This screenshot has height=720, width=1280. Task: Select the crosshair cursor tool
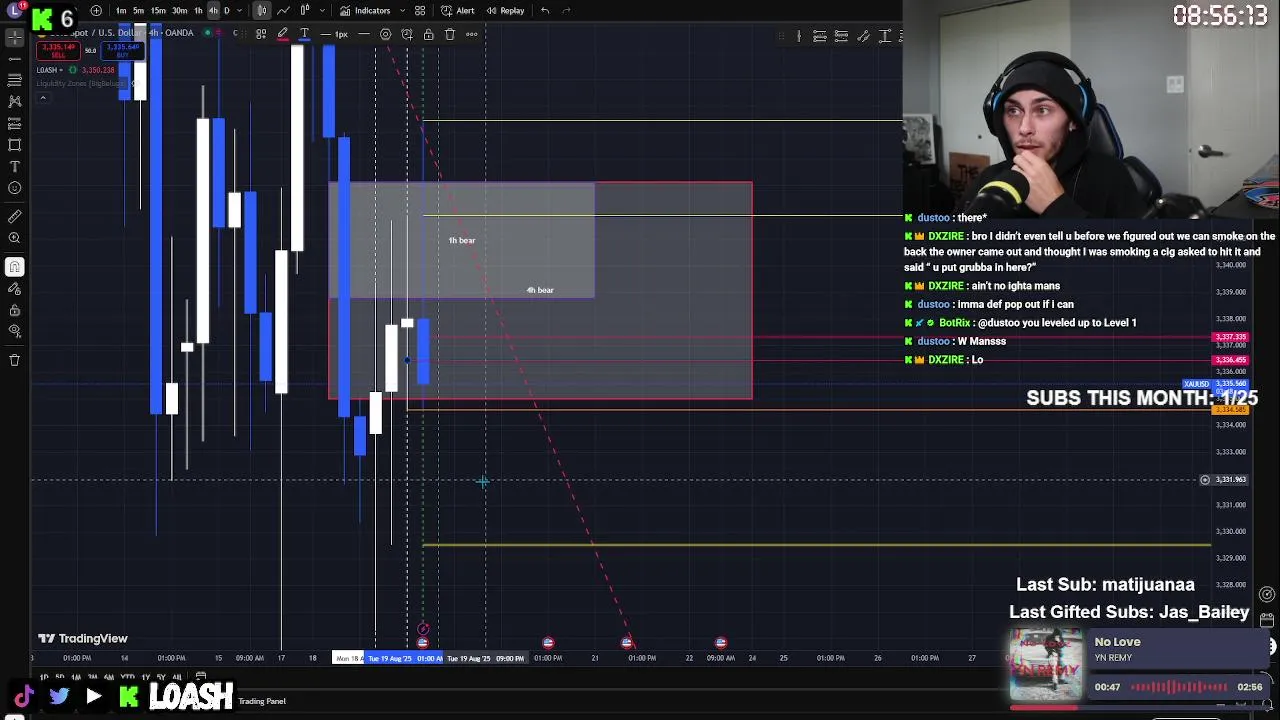pyautogui.click(x=14, y=37)
